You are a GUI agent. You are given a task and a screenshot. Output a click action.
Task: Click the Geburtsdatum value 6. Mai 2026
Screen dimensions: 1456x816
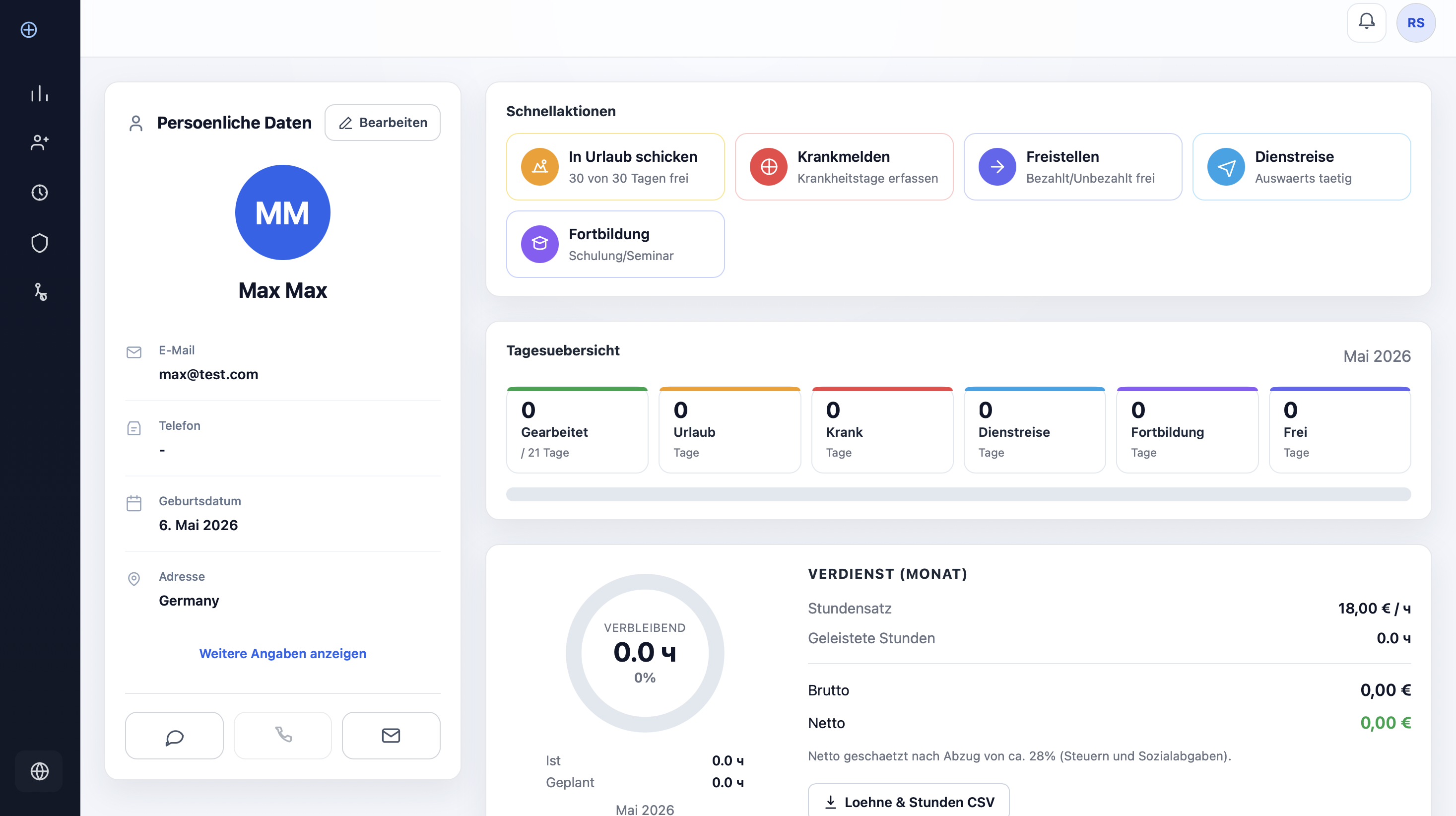tap(199, 525)
